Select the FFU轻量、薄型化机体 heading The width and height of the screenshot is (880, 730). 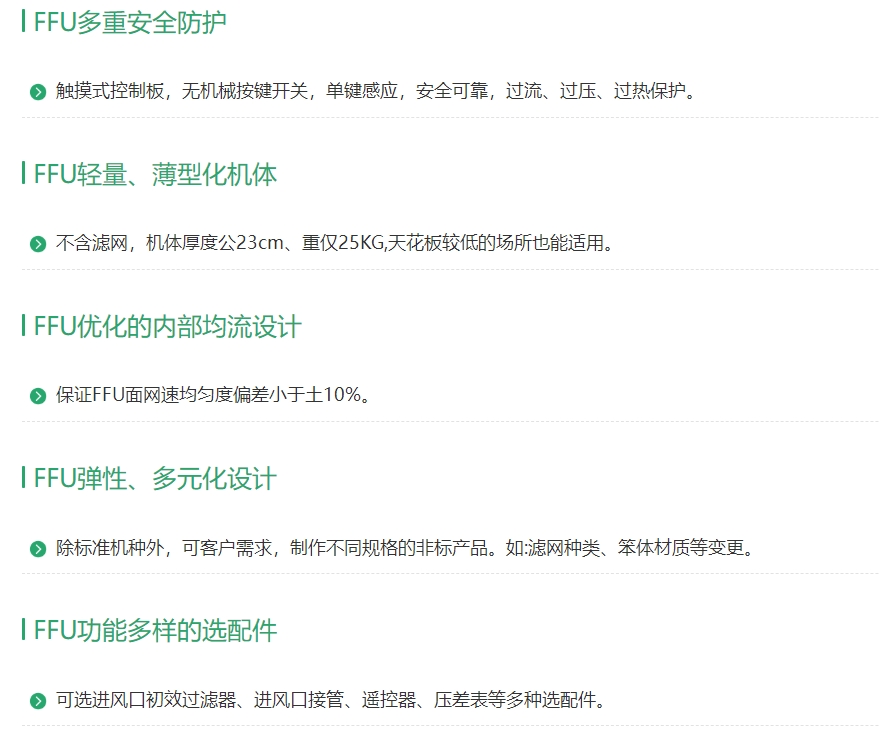coord(155,172)
